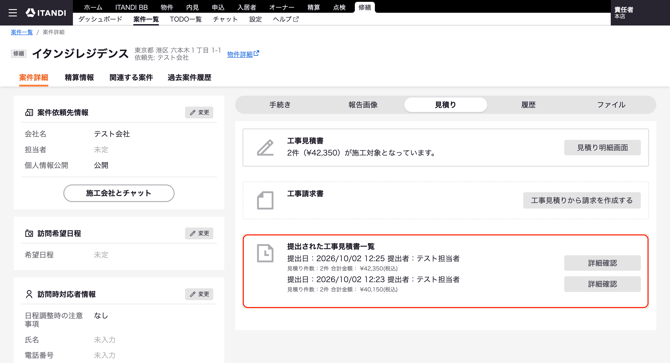Click the pencil icon beside 工事見積書
This screenshot has height=363, width=670.
coord(265,148)
